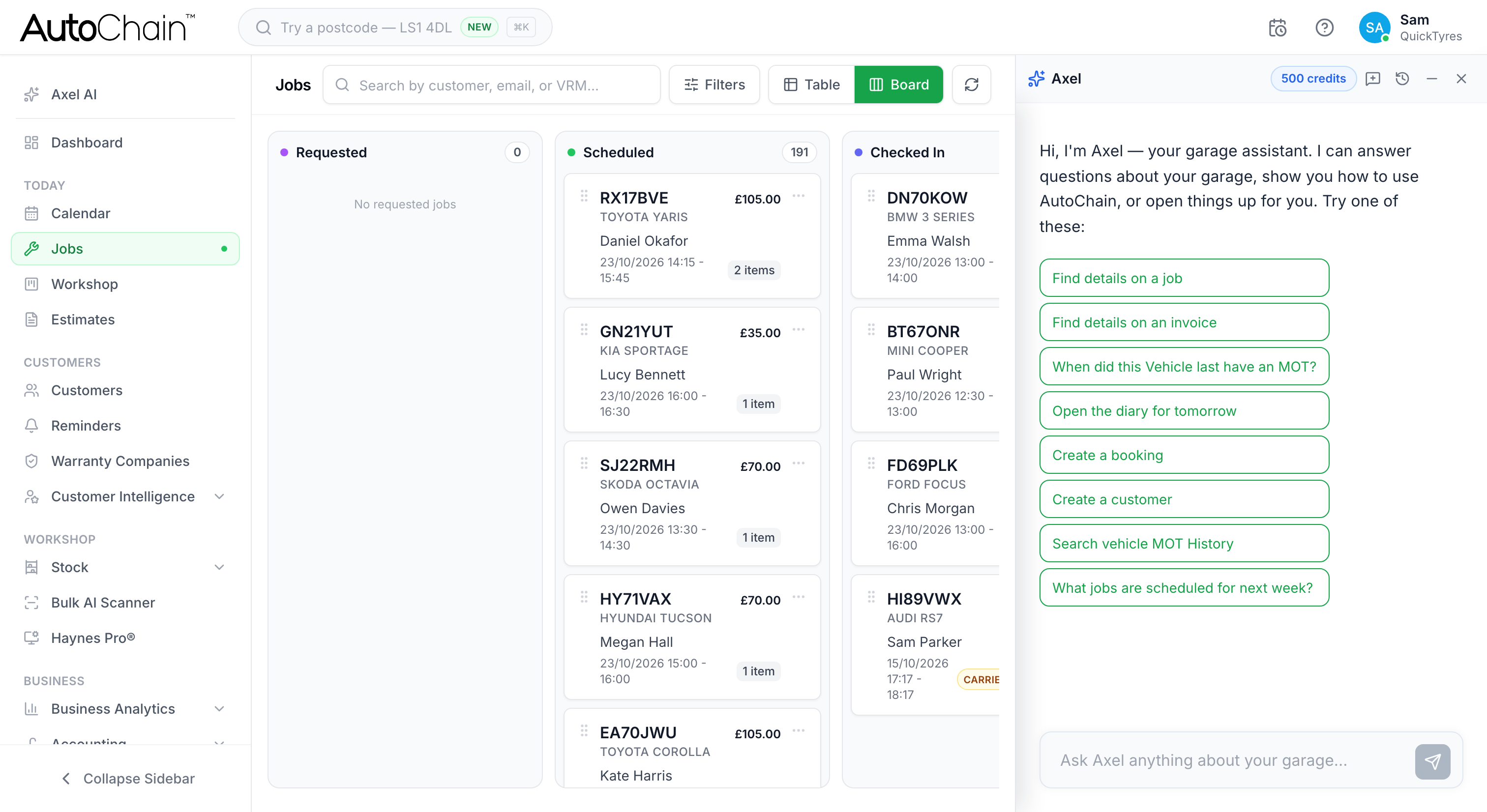Focus the postcode search bar

(395, 27)
